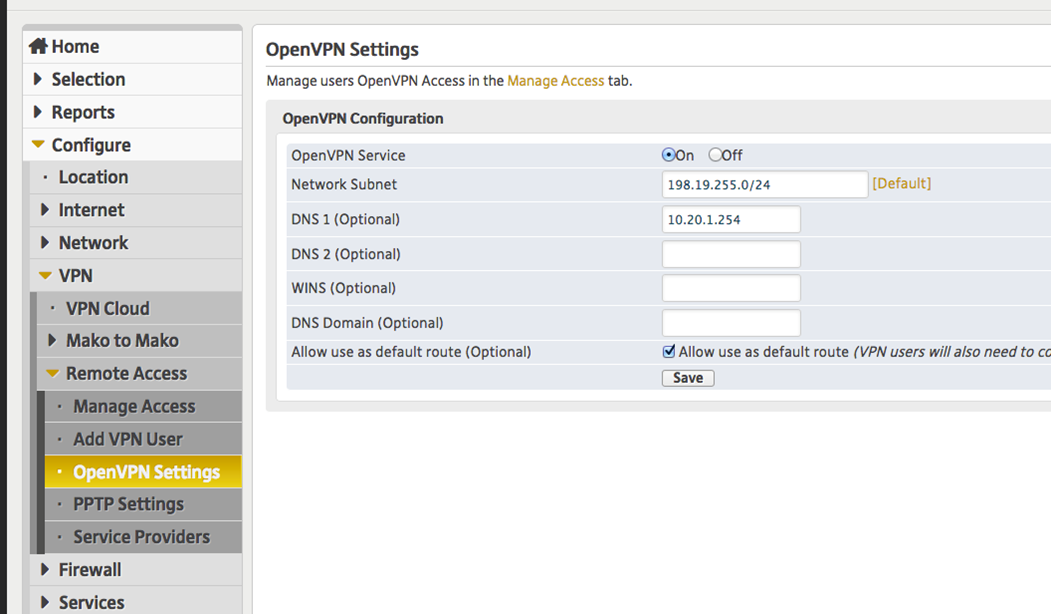Click the Home house icon
This screenshot has height=614, width=1051.
[38, 46]
